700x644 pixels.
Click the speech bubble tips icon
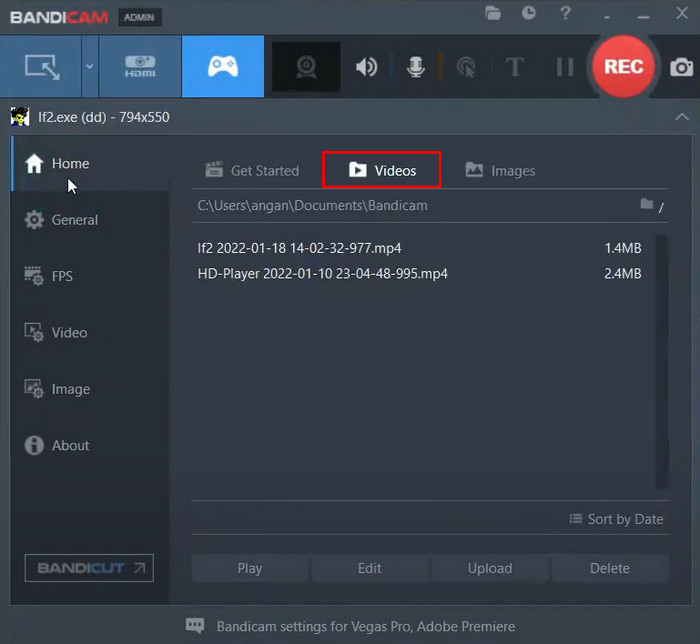coord(195,625)
